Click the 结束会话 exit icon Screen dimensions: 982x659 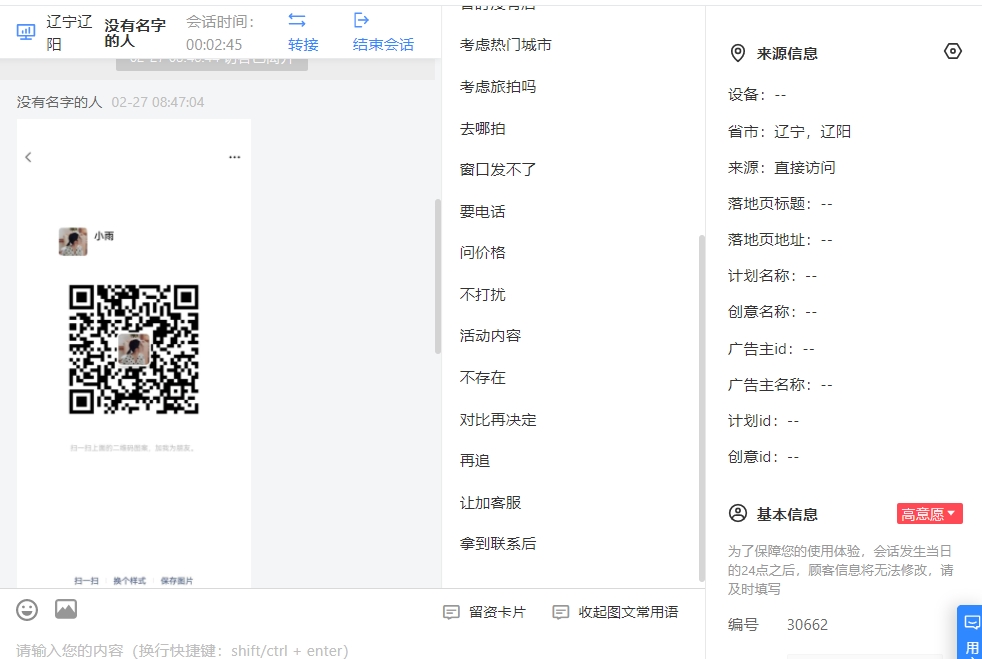click(x=361, y=20)
